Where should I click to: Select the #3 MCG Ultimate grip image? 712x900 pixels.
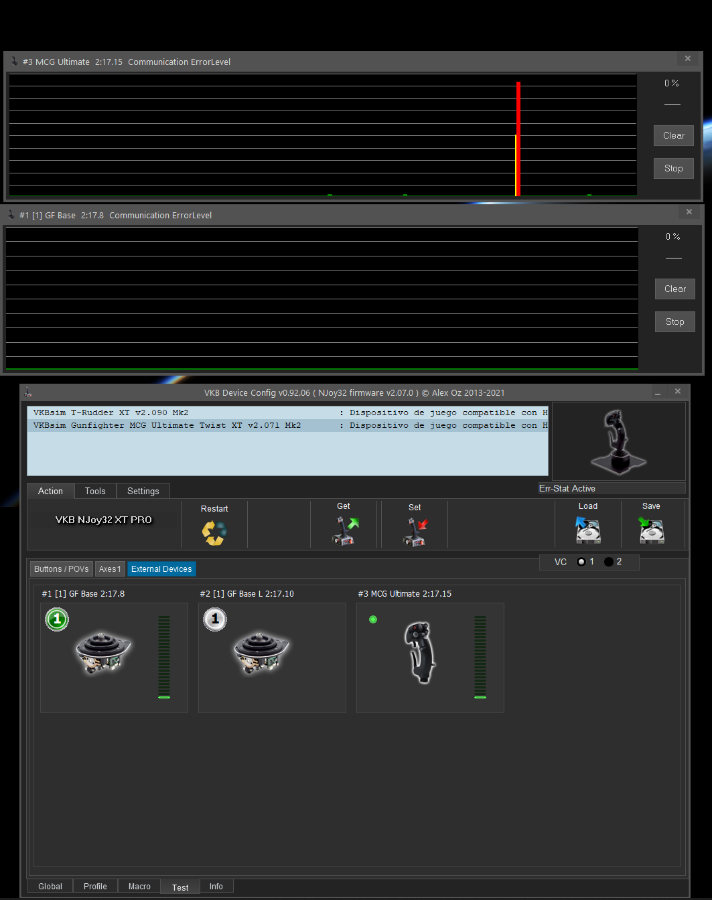click(420, 653)
